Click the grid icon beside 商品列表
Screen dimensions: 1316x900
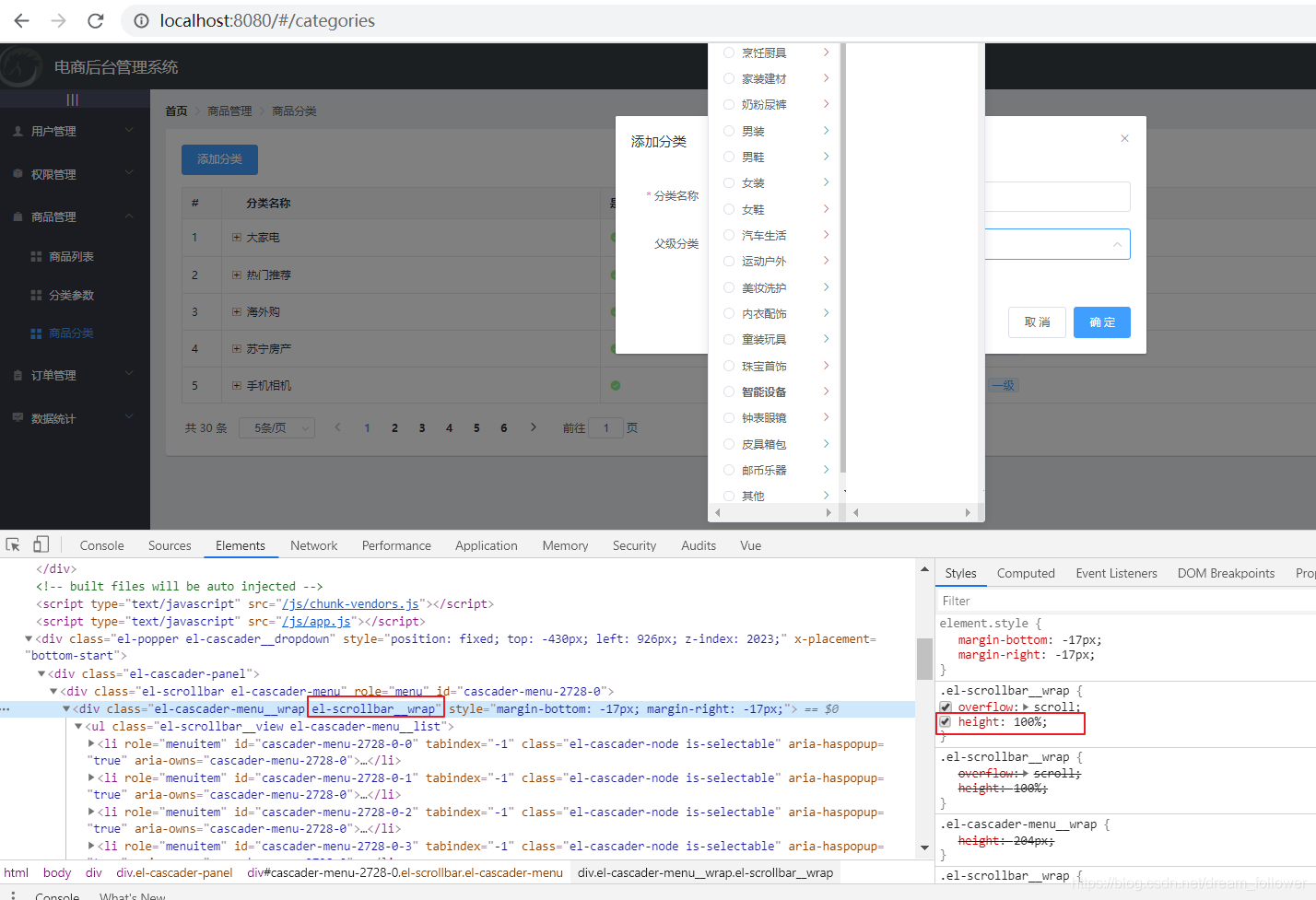[x=36, y=256]
